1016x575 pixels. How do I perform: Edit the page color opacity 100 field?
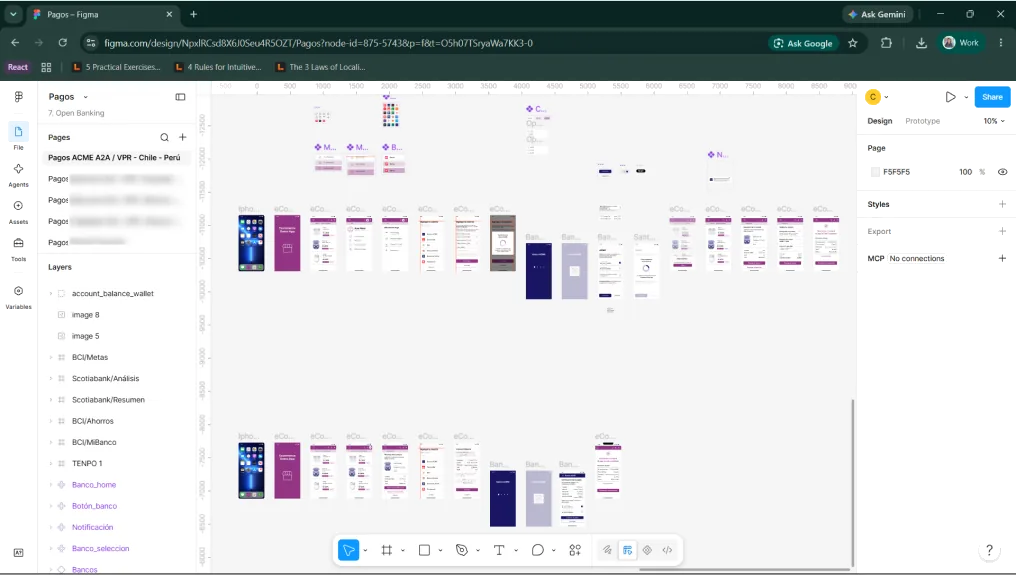point(965,172)
